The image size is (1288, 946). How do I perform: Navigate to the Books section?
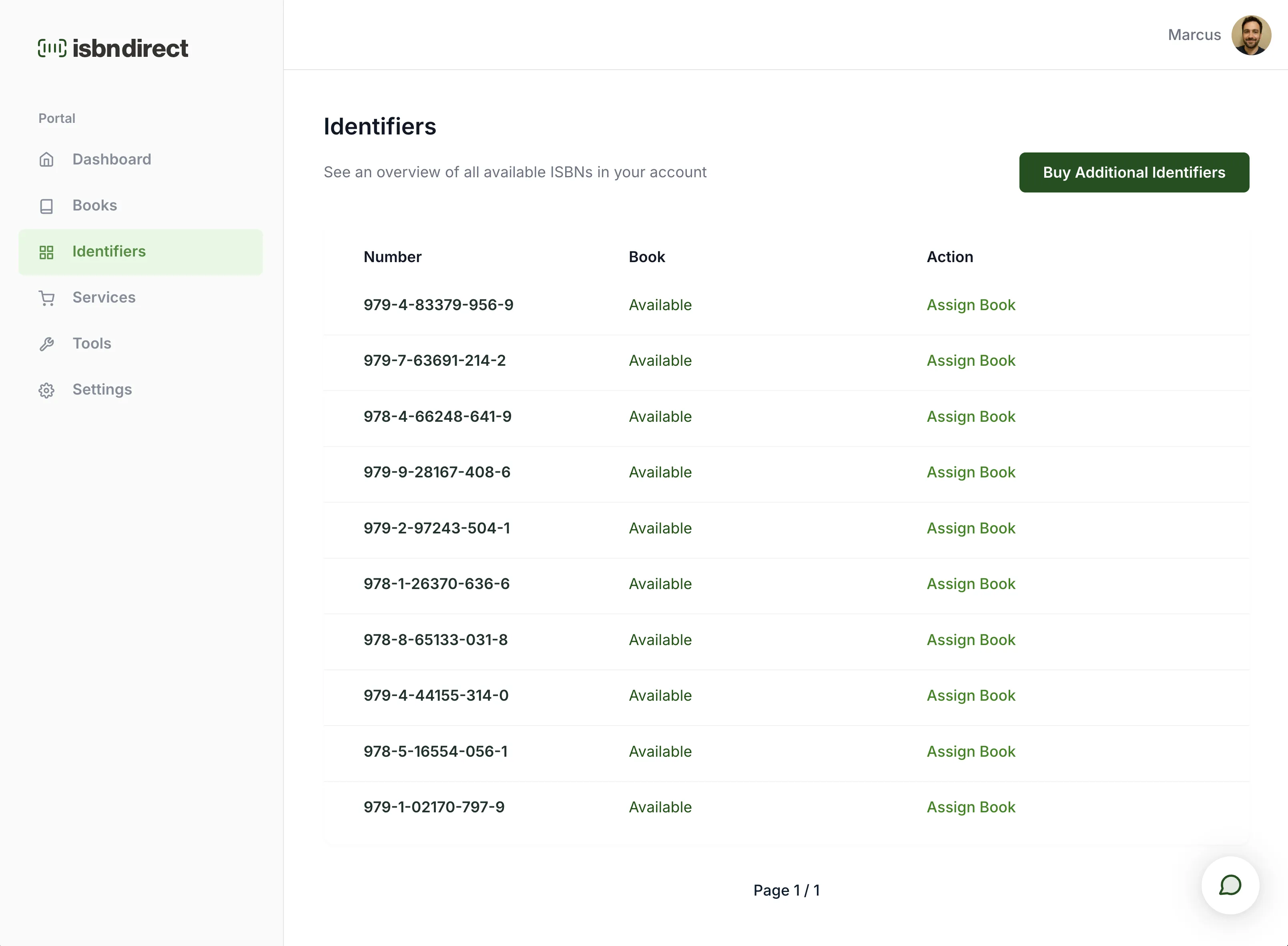pos(94,206)
